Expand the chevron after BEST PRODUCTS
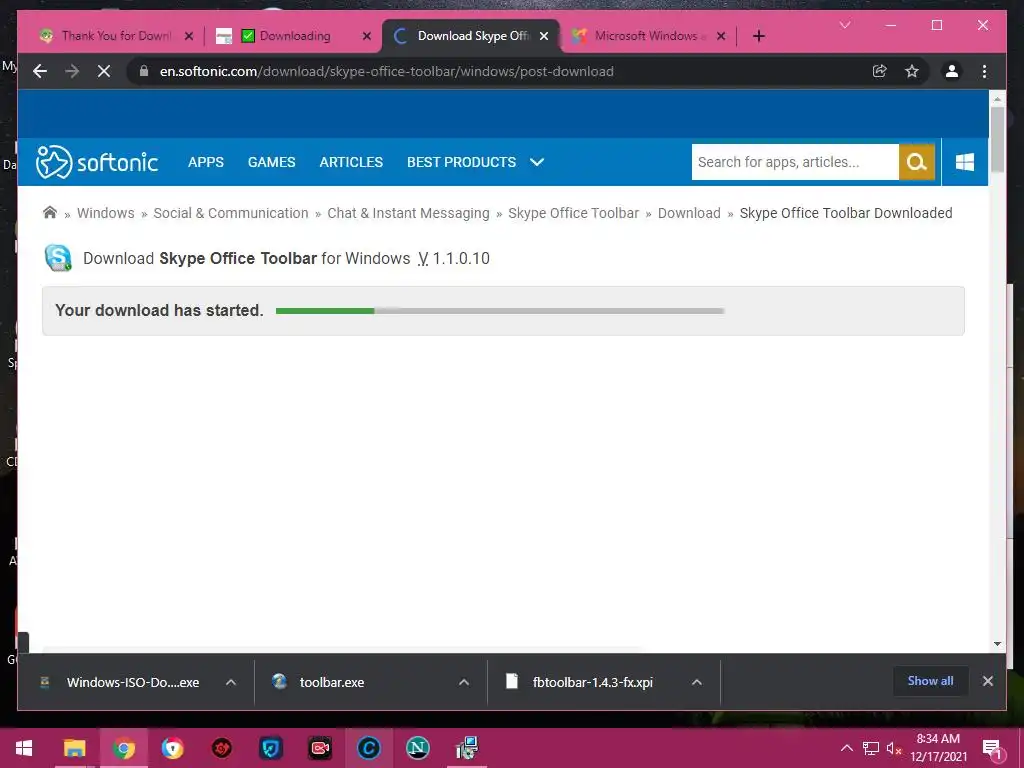This screenshot has height=768, width=1024. point(537,162)
